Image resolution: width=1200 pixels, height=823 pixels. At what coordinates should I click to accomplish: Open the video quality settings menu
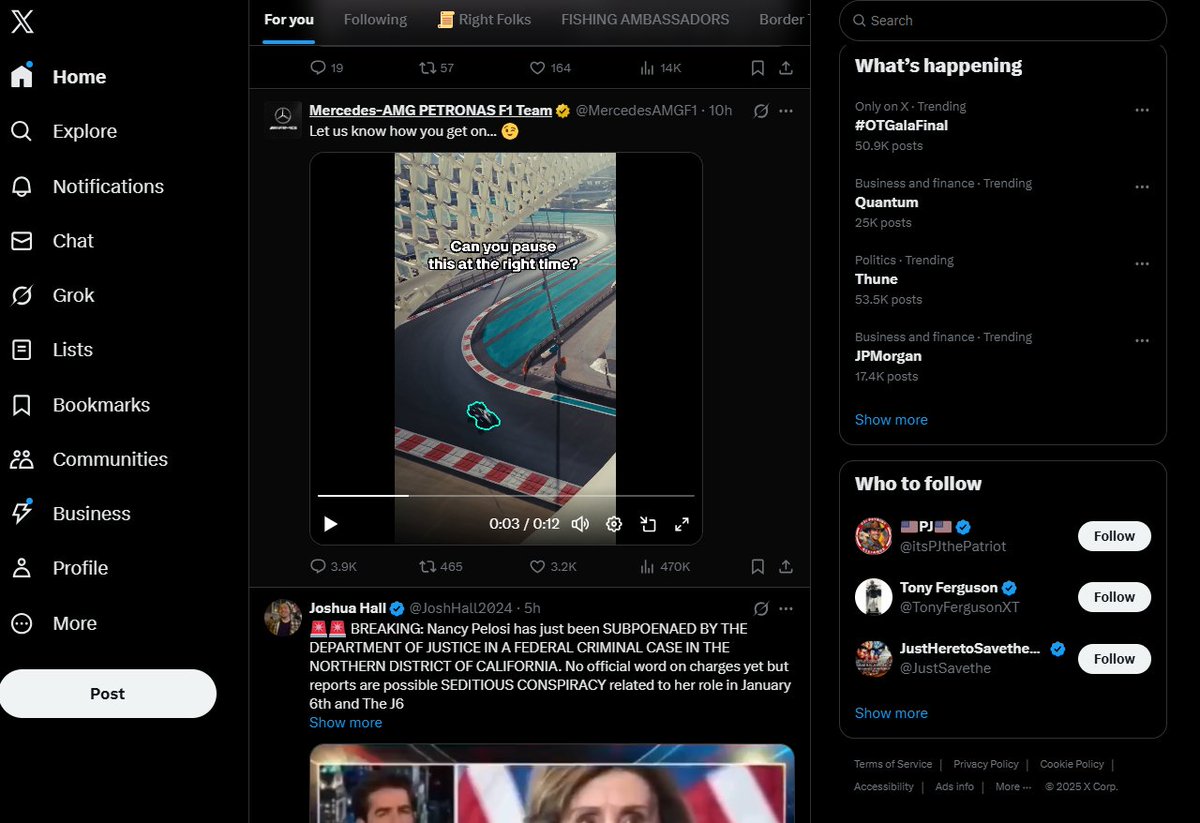coord(614,523)
